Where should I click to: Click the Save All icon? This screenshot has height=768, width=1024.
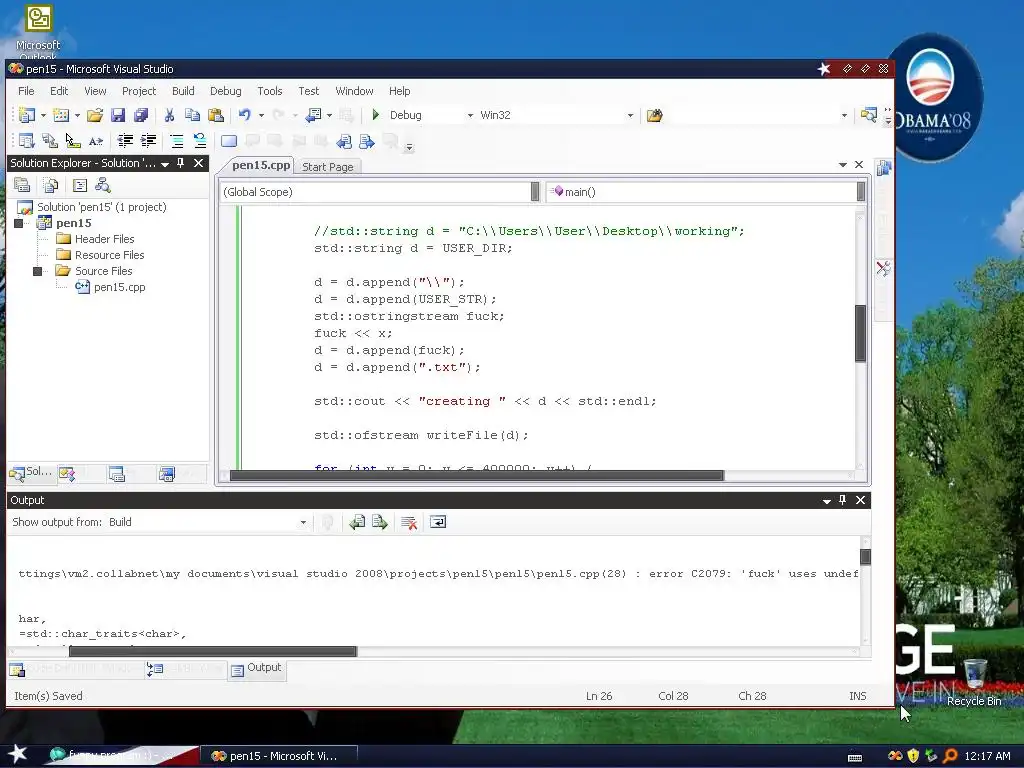(141, 115)
